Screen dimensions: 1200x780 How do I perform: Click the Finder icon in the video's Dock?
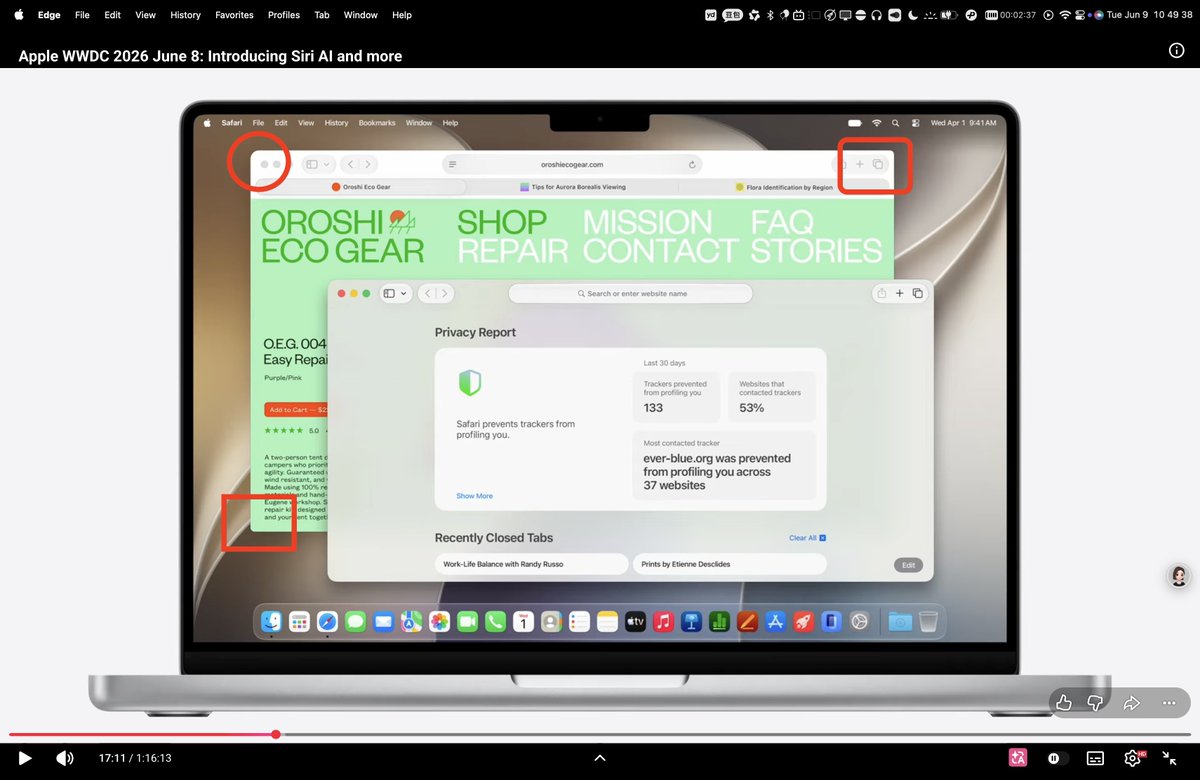click(271, 621)
